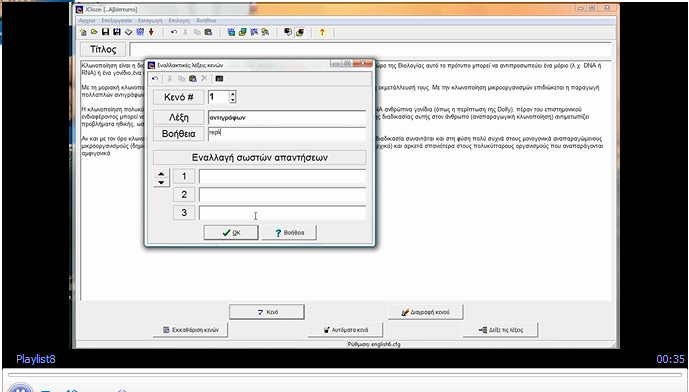Click Cut icon in the alternate words dialog
The width and height of the screenshot is (689, 392).
pyautogui.click(x=170, y=79)
